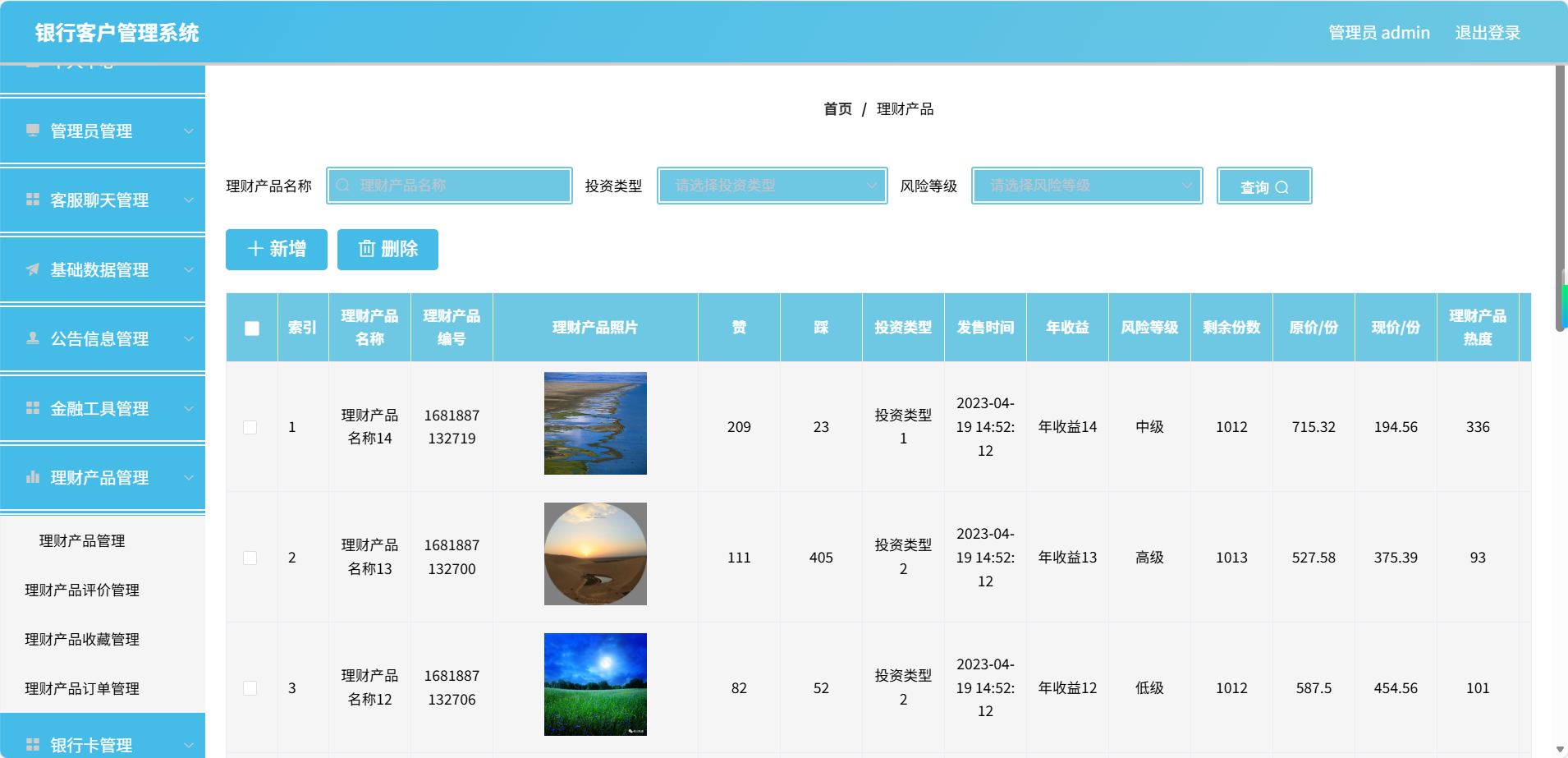This screenshot has width=1568, height=758.
Task: Check the row checkbox for 理财产品名称14
Action: 250,427
